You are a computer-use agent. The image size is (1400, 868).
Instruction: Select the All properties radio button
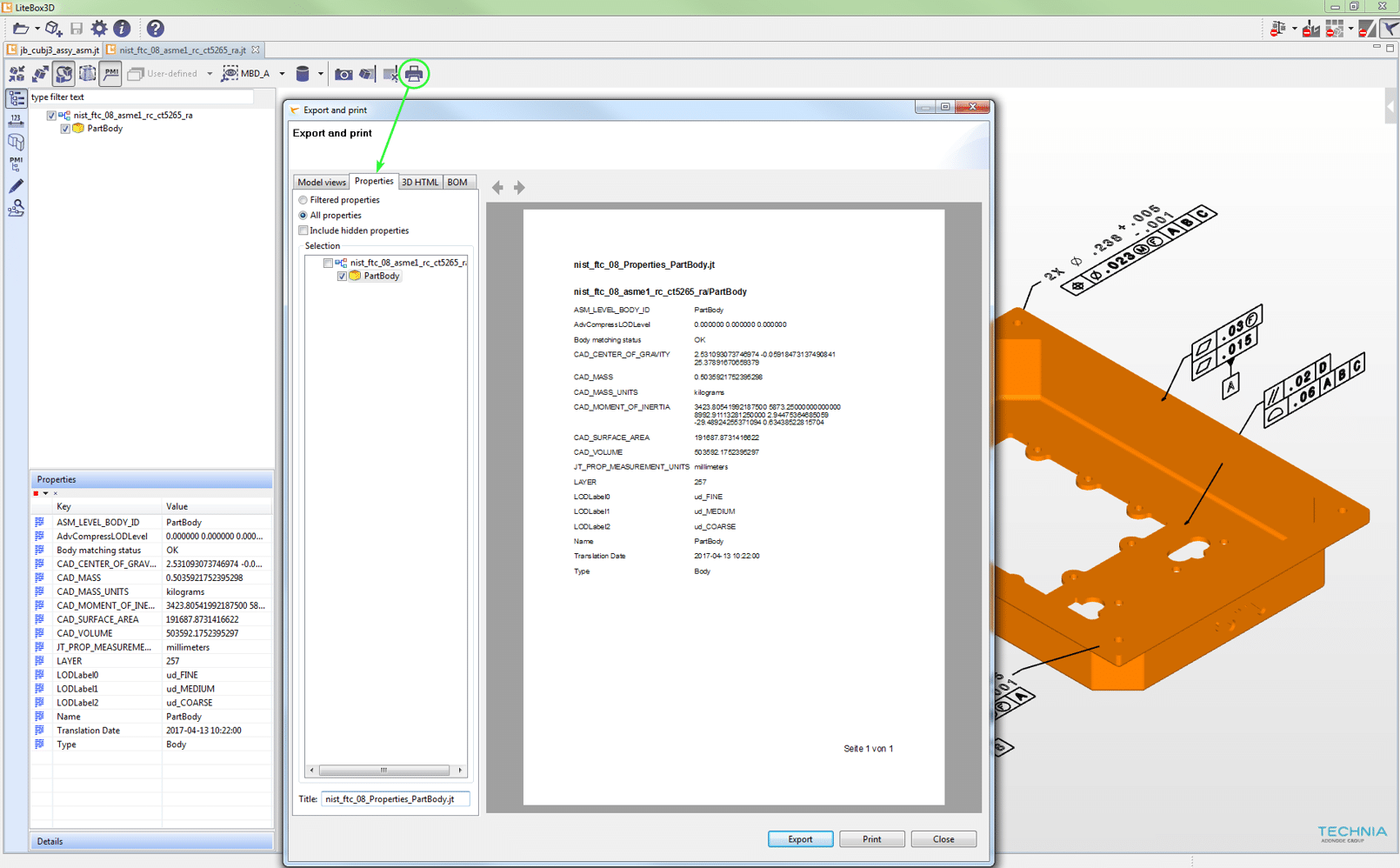(303, 216)
